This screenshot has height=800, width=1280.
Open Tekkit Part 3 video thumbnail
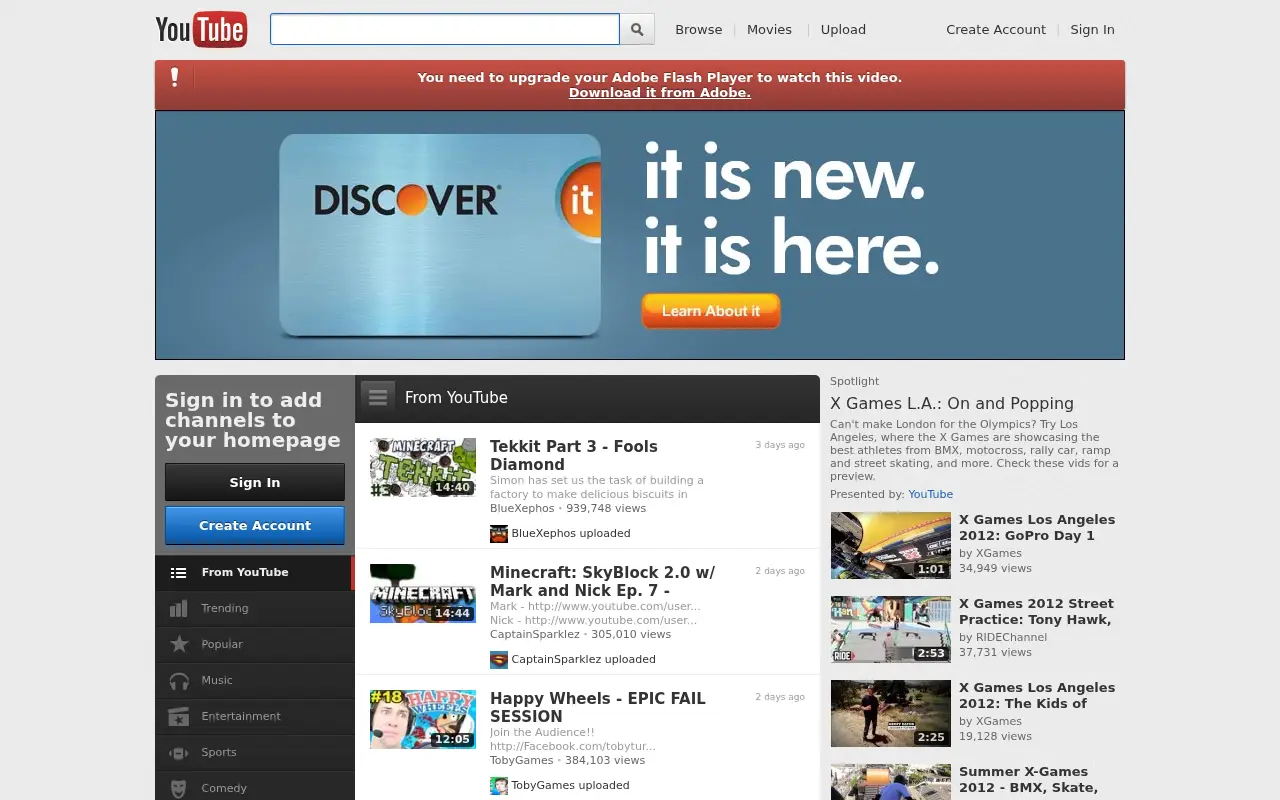(423, 467)
